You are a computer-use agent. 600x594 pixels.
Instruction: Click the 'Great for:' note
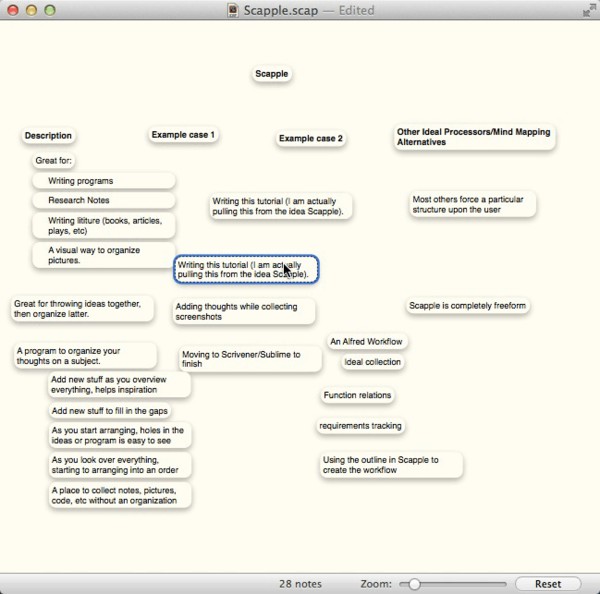[54, 160]
